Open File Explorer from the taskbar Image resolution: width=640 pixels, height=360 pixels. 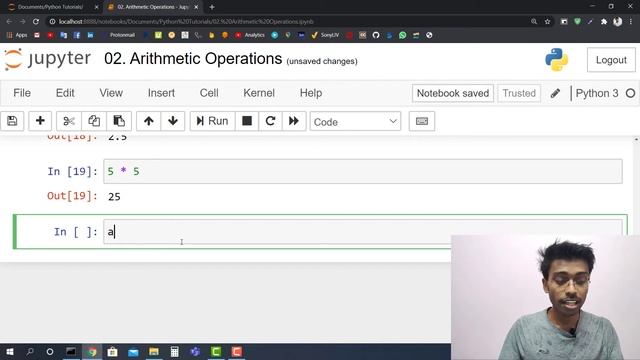click(154, 351)
